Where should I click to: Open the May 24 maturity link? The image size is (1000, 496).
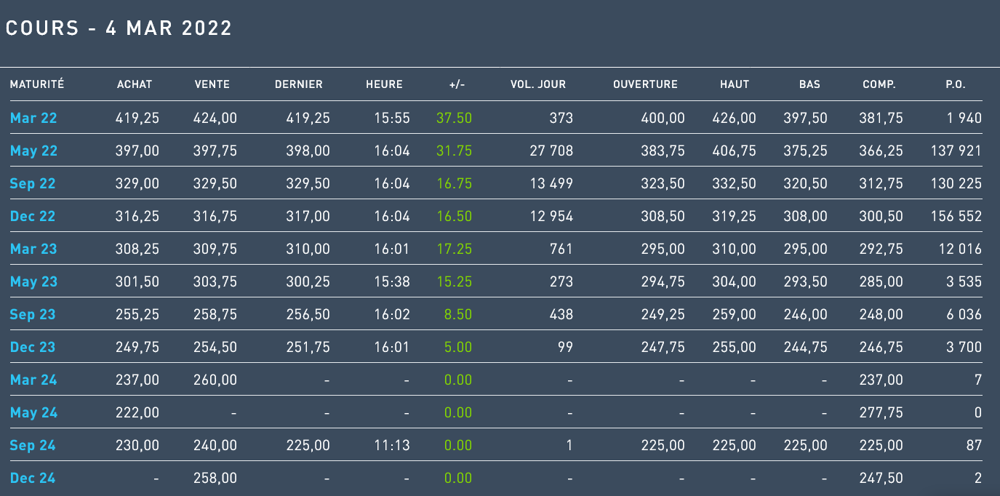[x=33, y=412]
